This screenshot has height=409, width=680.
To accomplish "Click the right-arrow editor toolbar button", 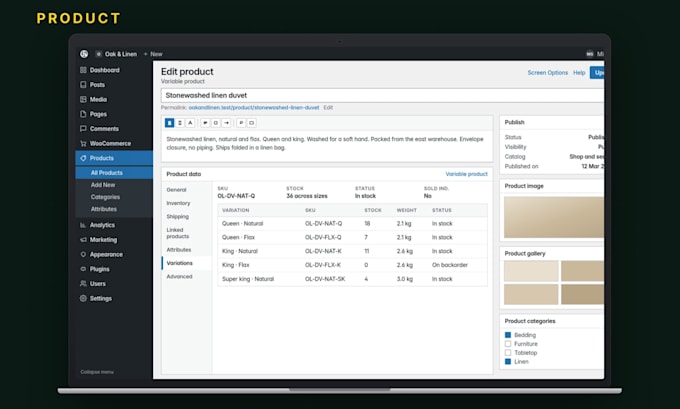I will pos(226,123).
